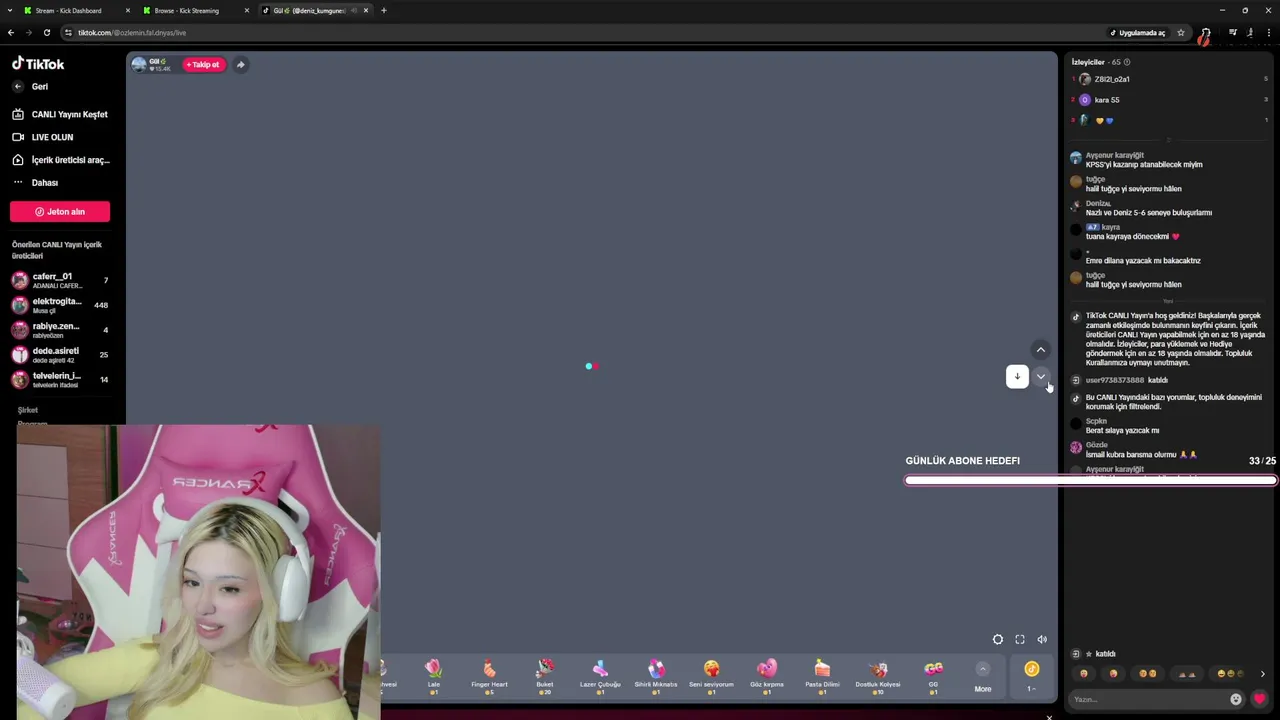1280x720 pixels.
Task: Send the Sihirli Mıknatıs gift
Action: click(x=656, y=676)
